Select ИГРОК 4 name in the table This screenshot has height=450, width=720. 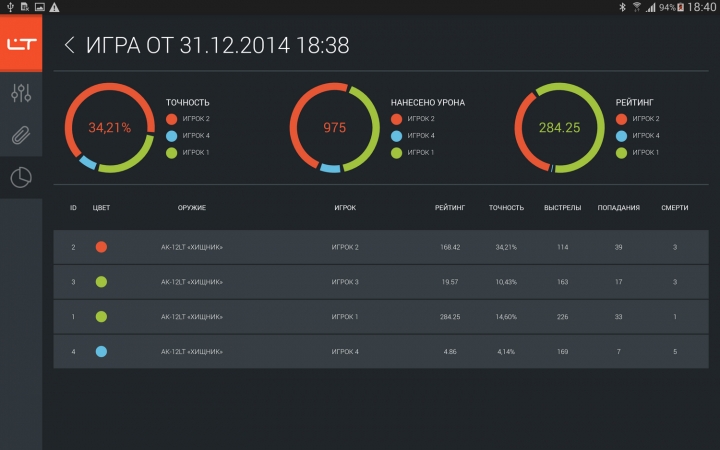(345, 352)
